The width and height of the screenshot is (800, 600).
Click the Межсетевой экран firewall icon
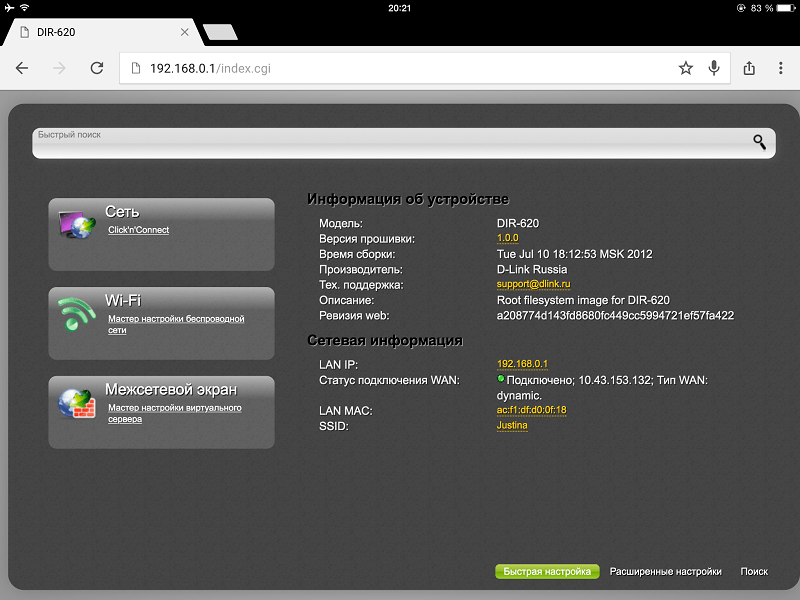(77, 404)
